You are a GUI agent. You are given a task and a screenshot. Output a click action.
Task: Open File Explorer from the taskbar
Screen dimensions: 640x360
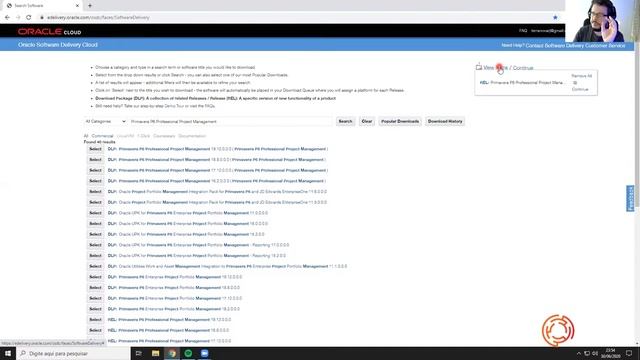pyautogui.click(x=156, y=353)
